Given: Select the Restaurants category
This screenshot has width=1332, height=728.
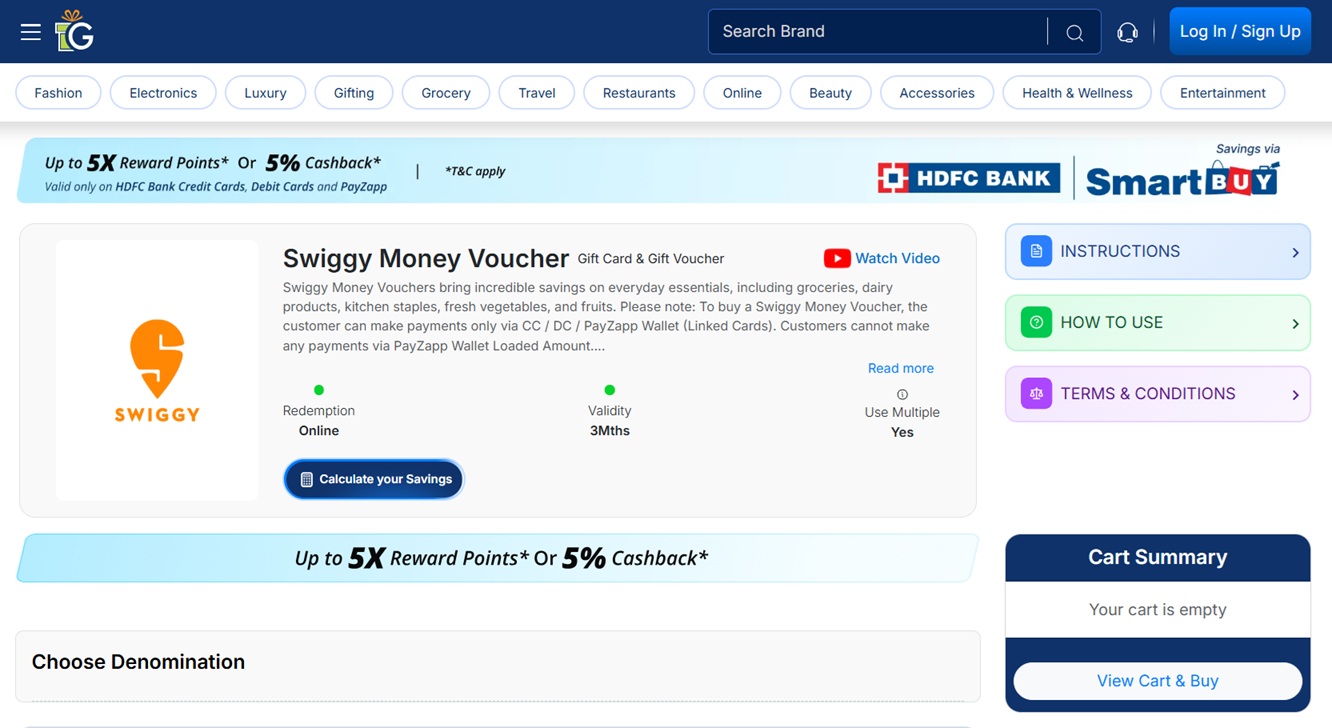Looking at the screenshot, I should pyautogui.click(x=639, y=93).
